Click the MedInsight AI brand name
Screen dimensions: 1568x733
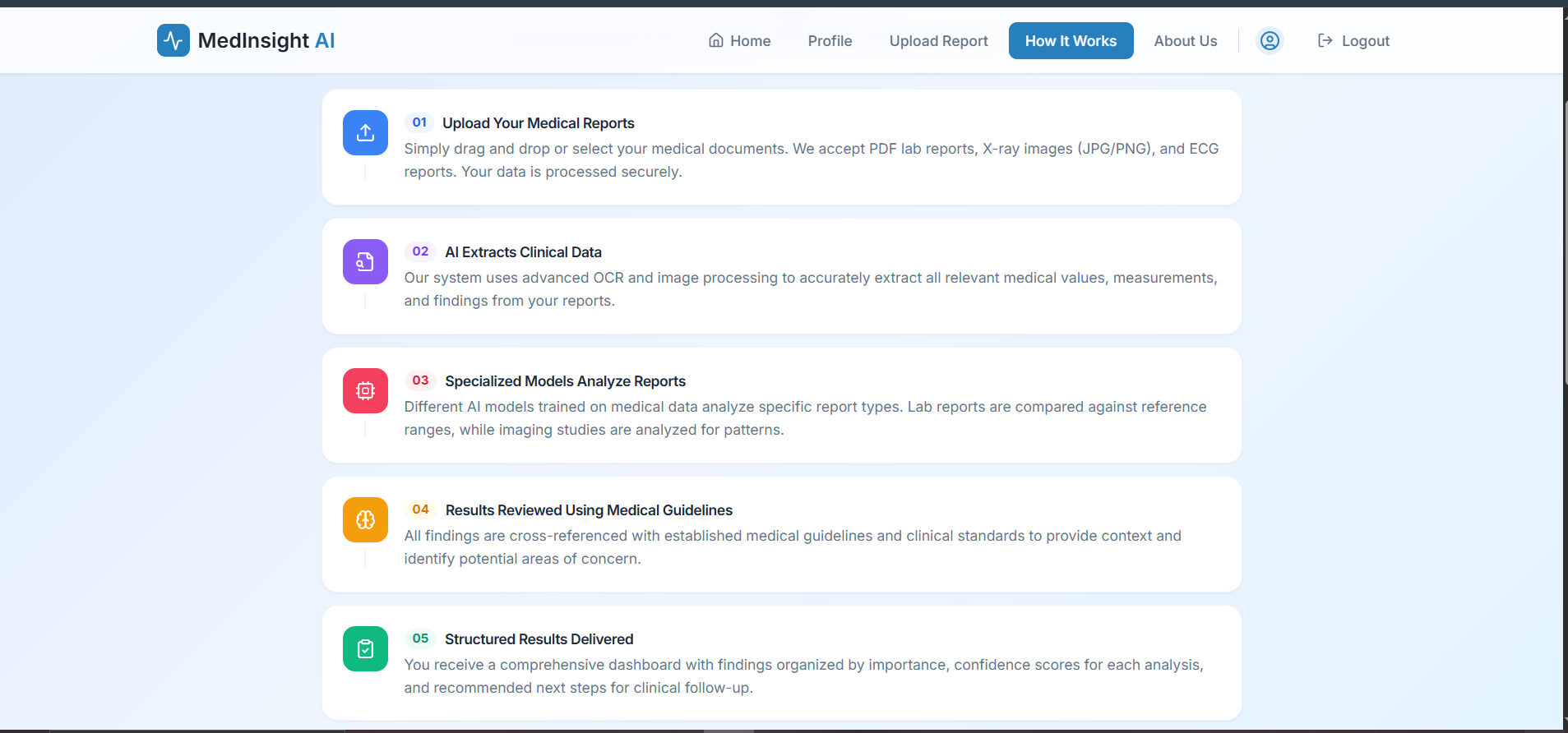266,40
